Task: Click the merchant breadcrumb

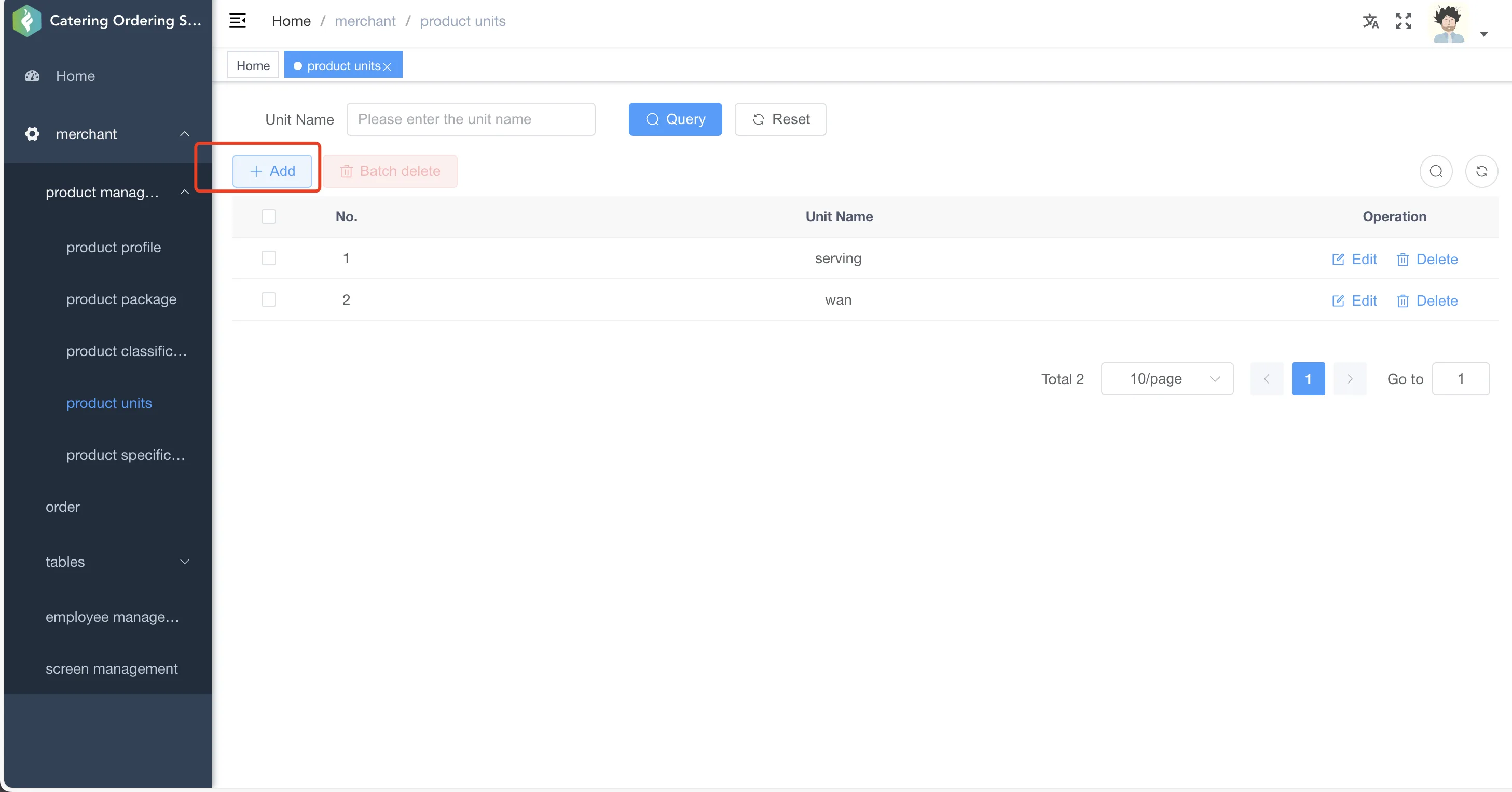Action: pos(365,21)
